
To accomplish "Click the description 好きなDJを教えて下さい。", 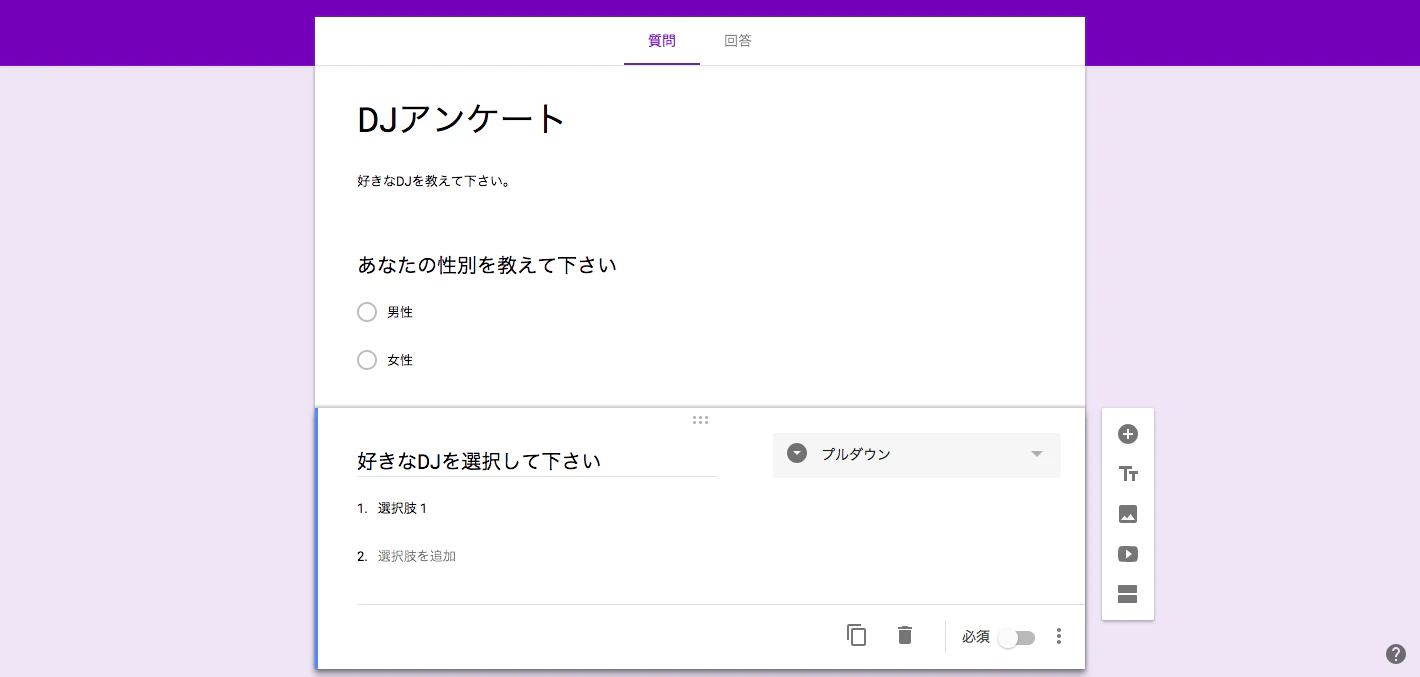I will point(435,181).
